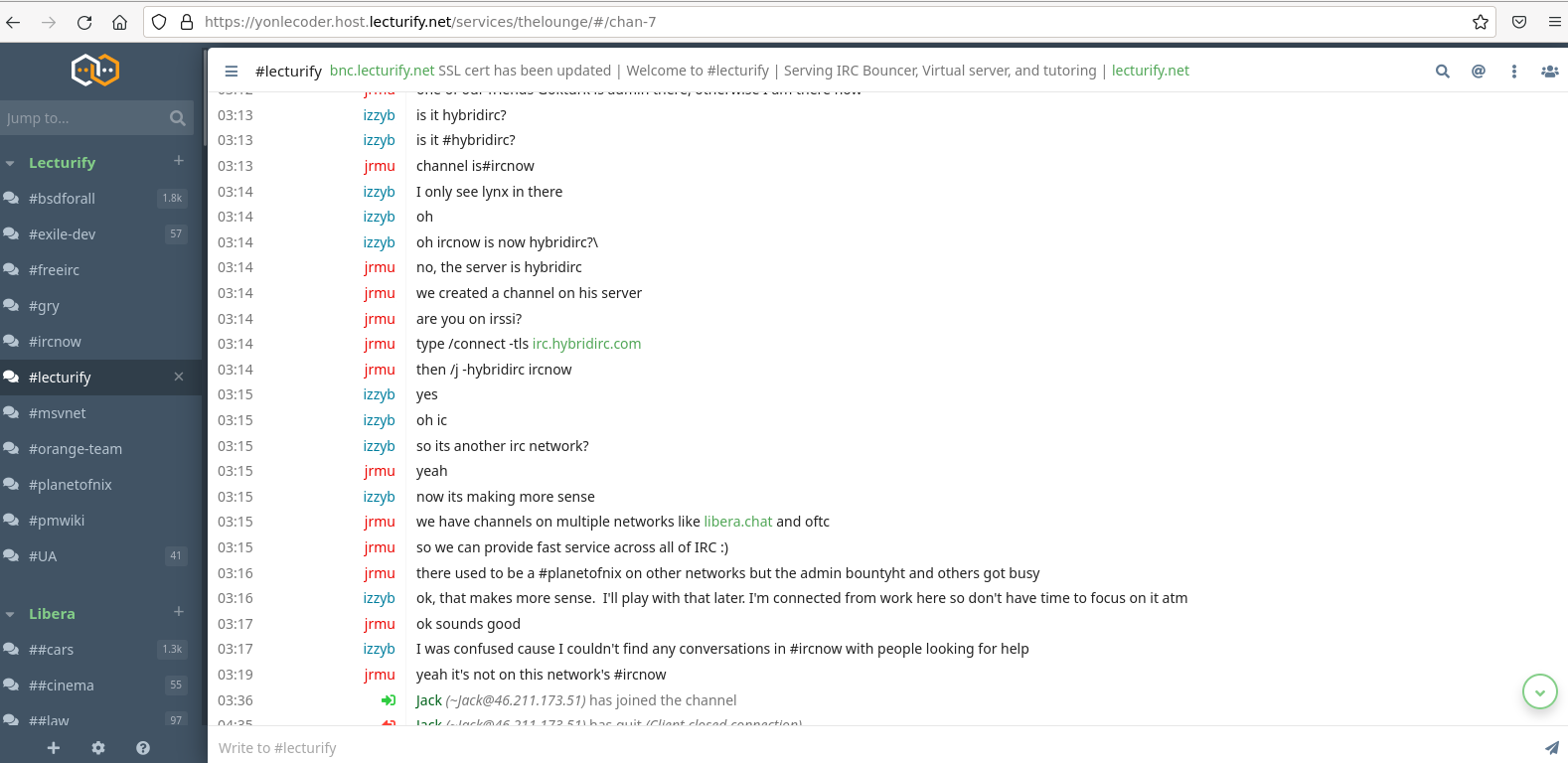Jump to bottom with green arrow button
1568x763 pixels.
coord(1540,691)
